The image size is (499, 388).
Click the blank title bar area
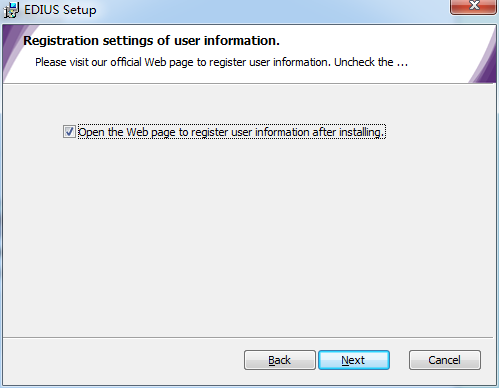(267, 10)
